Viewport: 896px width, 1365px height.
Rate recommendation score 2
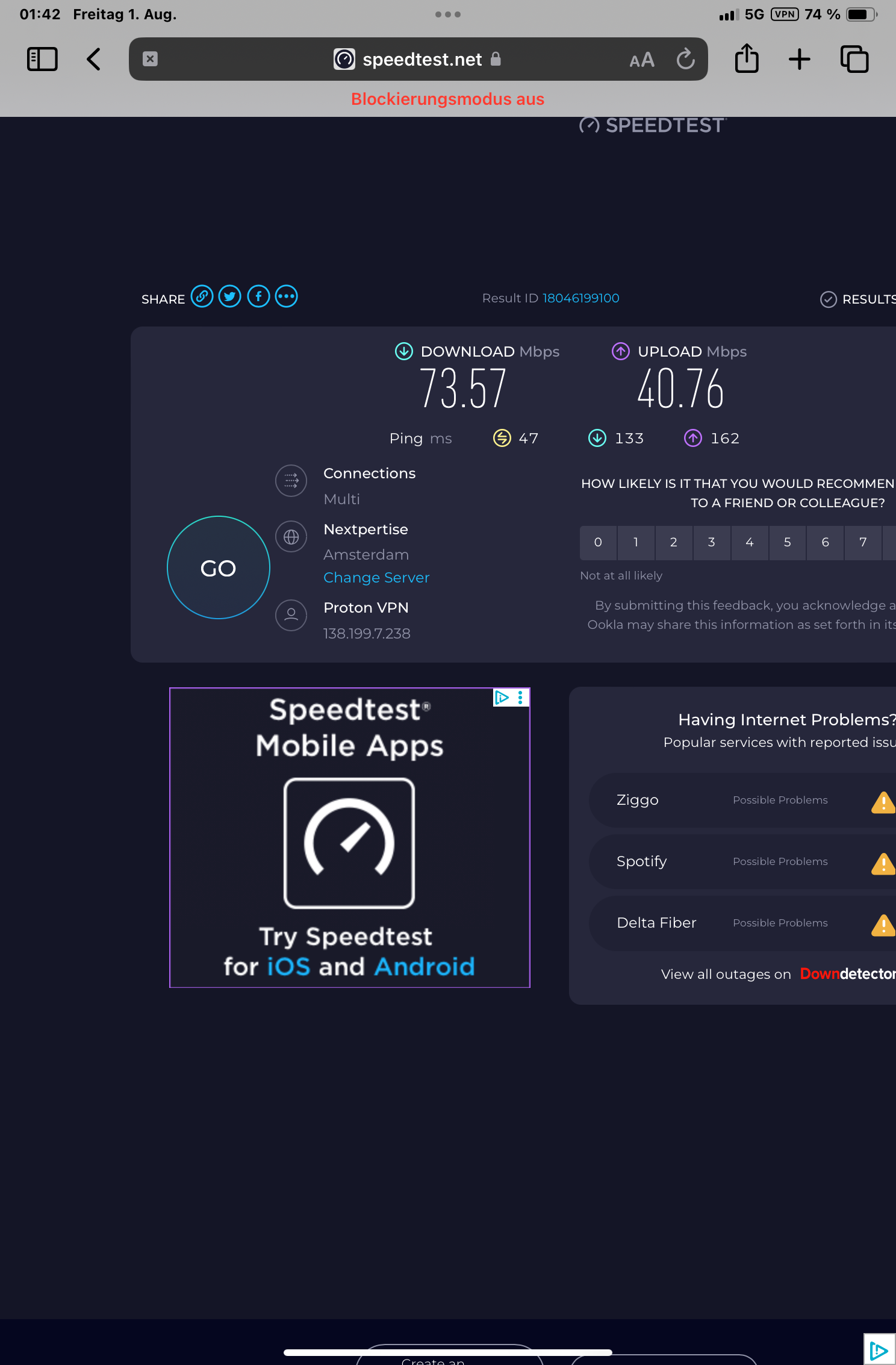point(674,542)
